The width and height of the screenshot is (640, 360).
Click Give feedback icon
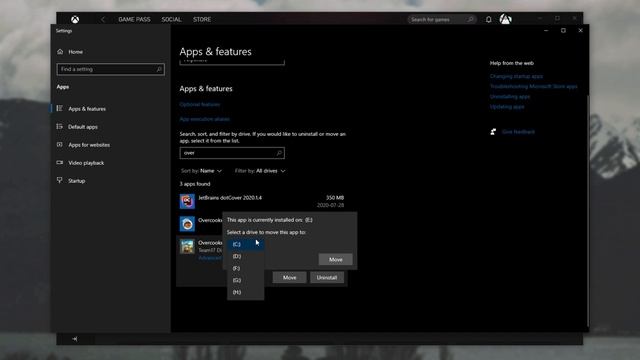click(x=493, y=132)
